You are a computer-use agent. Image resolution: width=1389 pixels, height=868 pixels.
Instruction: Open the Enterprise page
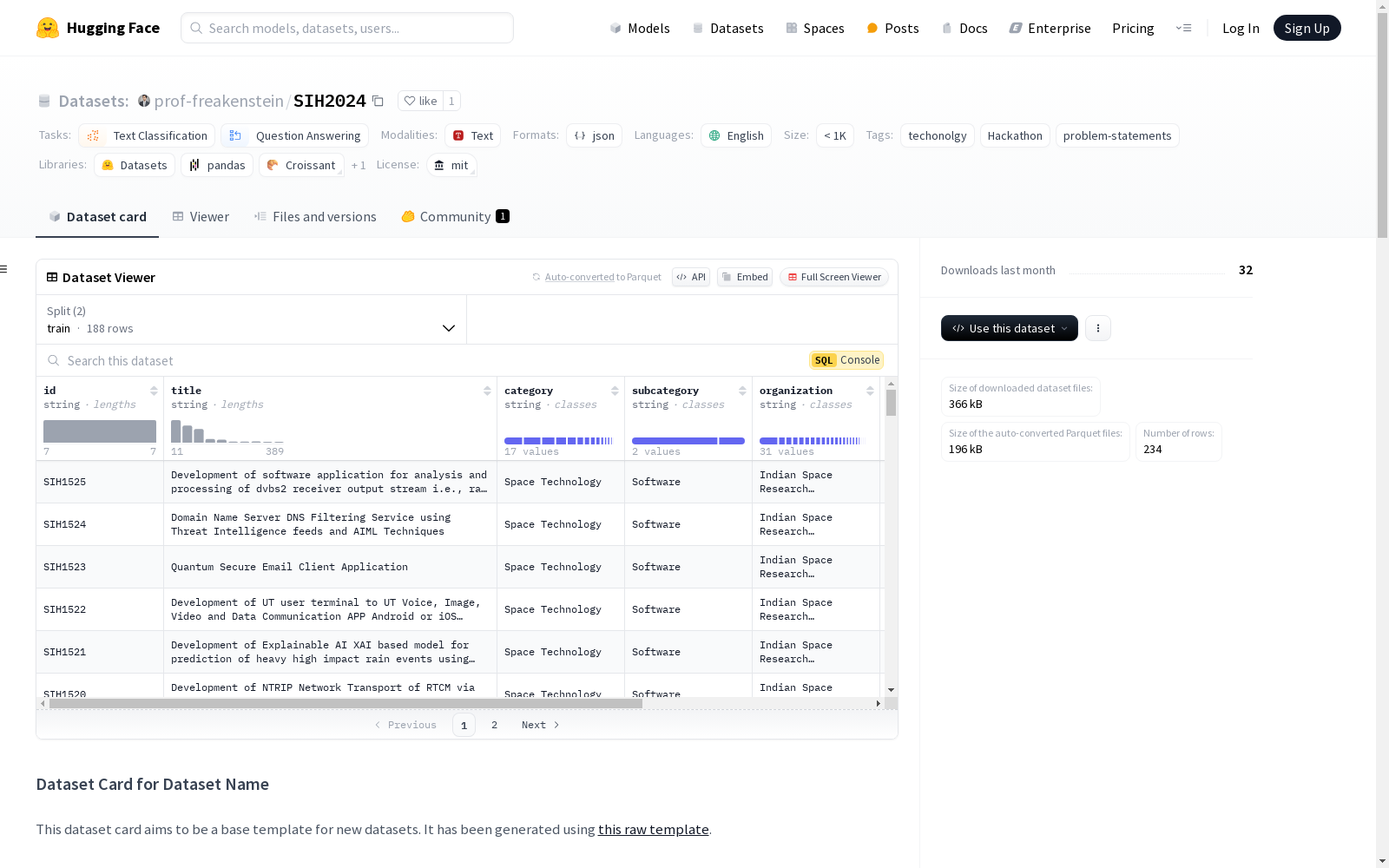coord(1050,28)
